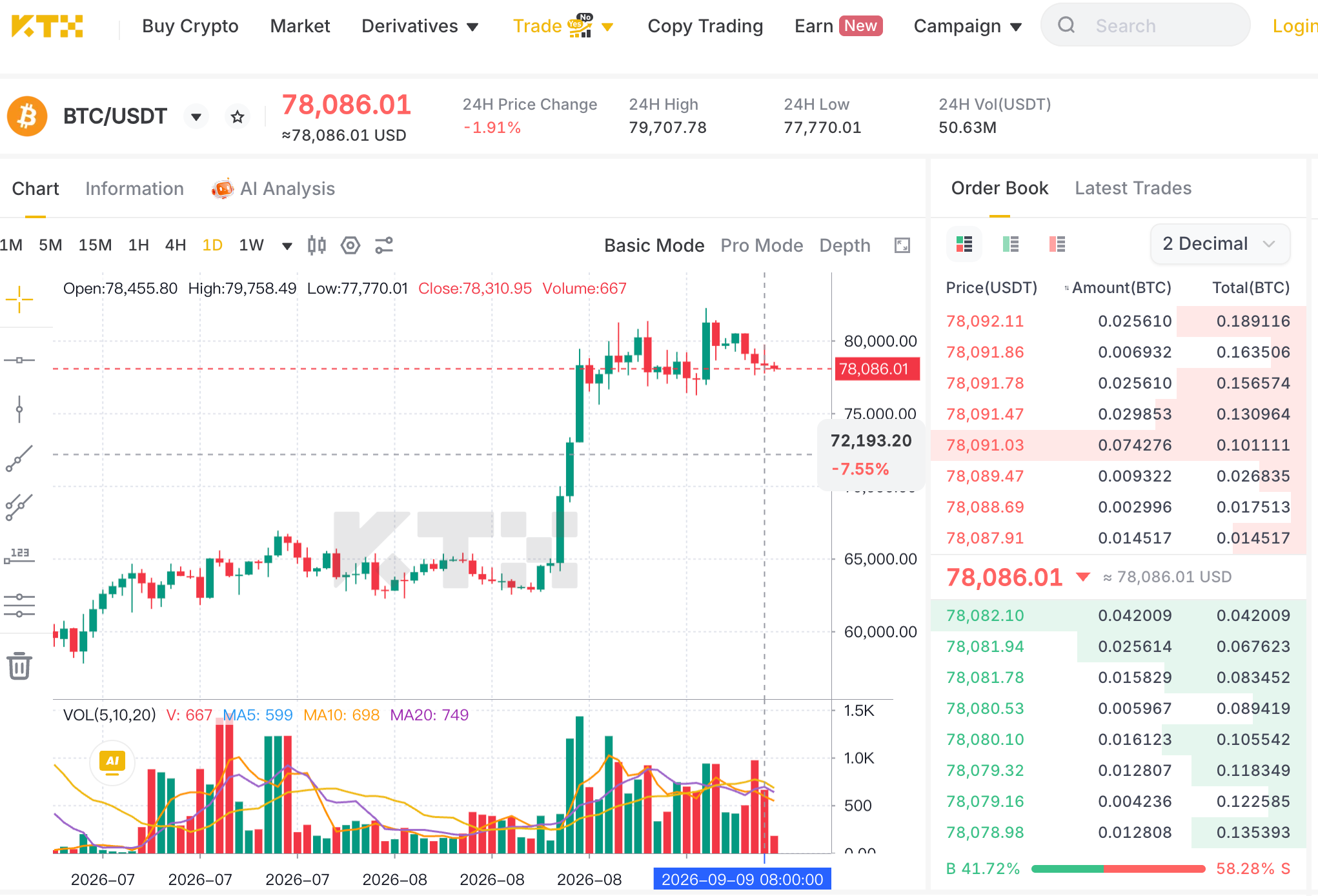Click red down arrow beside current price
This screenshot has height=896, width=1318.
tap(1083, 576)
